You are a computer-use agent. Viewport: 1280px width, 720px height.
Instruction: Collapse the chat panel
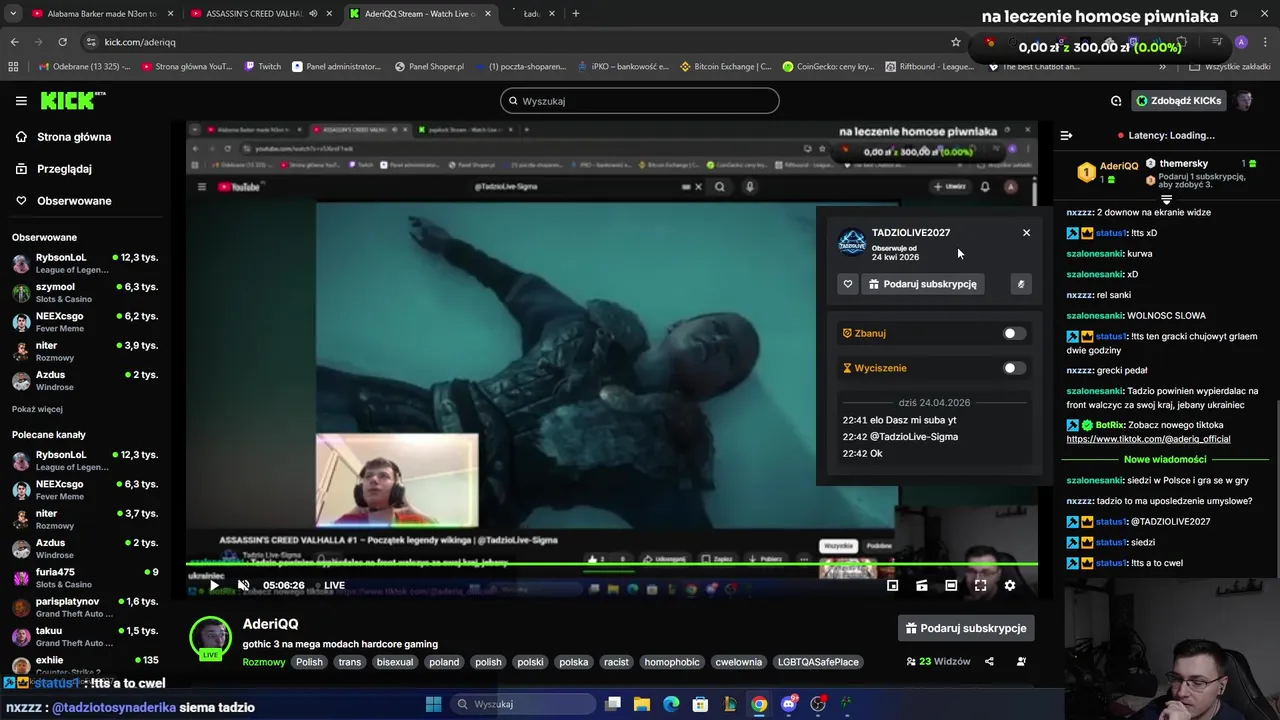point(1066,135)
